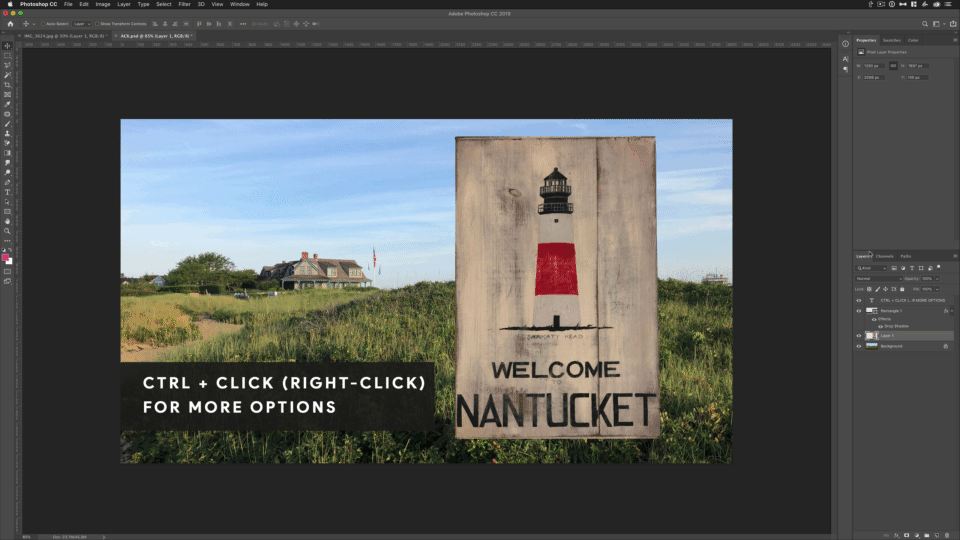Viewport: 960px width, 540px height.
Task: Switch to the Swatches tab
Action: (x=891, y=40)
